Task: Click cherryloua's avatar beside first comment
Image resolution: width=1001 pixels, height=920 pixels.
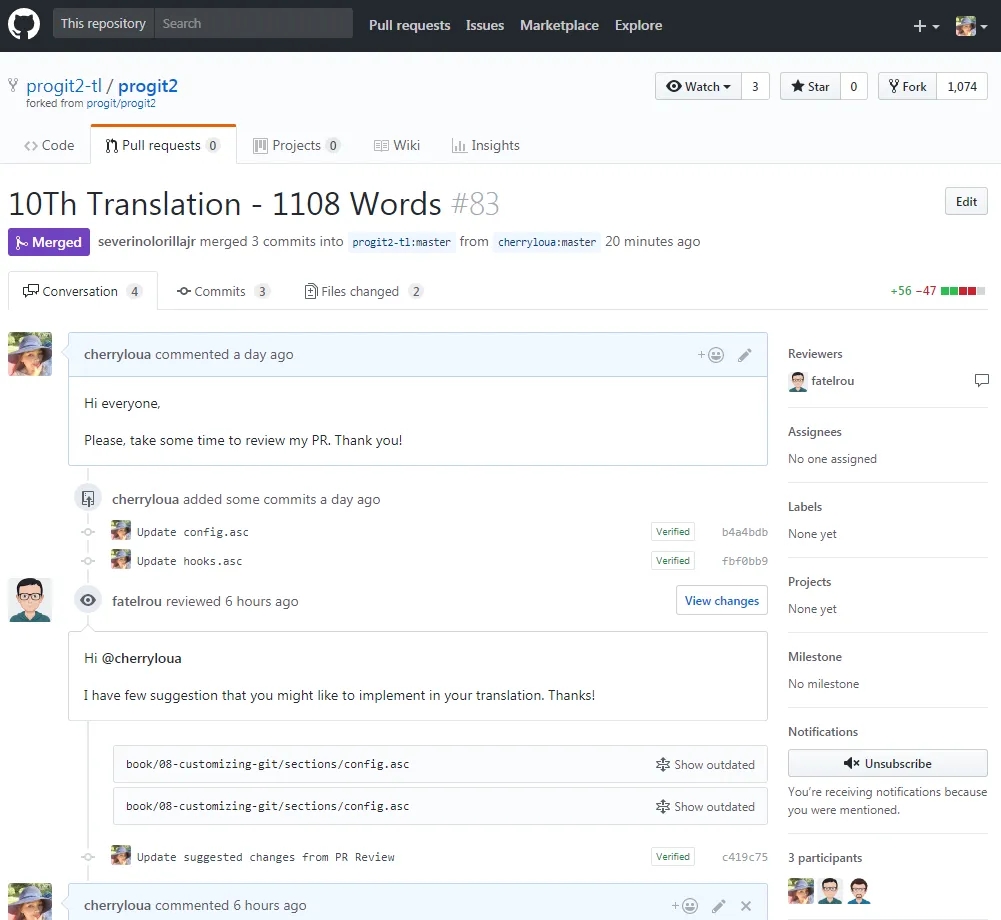Action: pyautogui.click(x=30, y=354)
